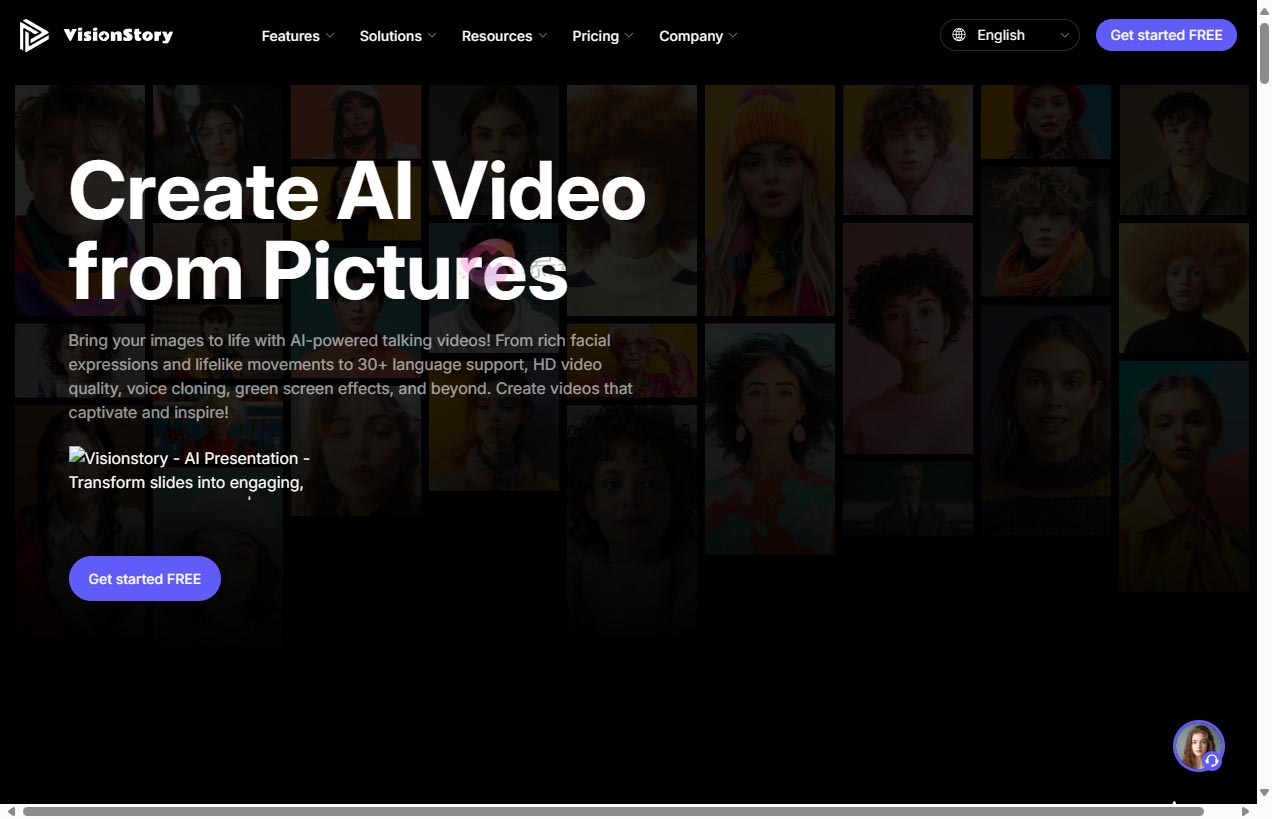Expand the chevron beside Company
Screen dimensions: 1272x819
733,36
